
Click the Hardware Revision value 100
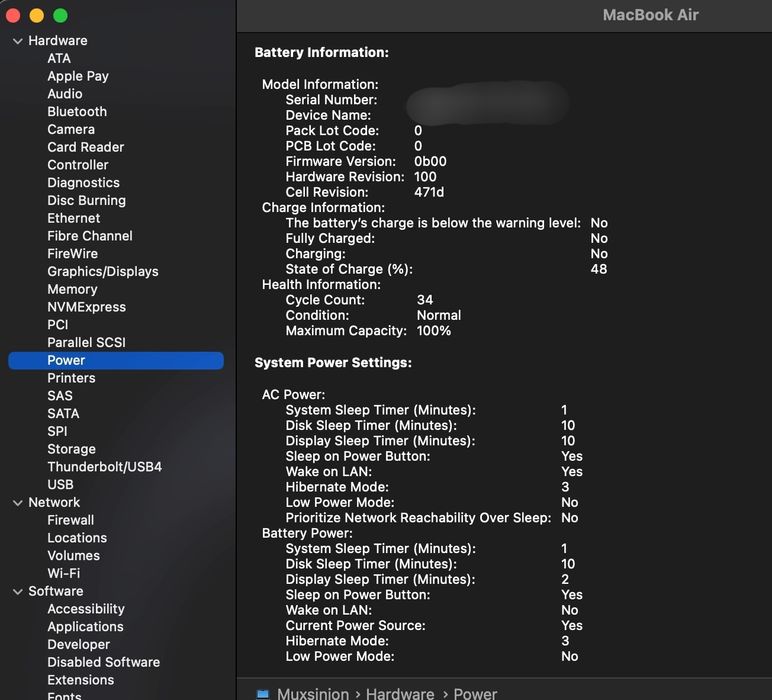point(425,176)
